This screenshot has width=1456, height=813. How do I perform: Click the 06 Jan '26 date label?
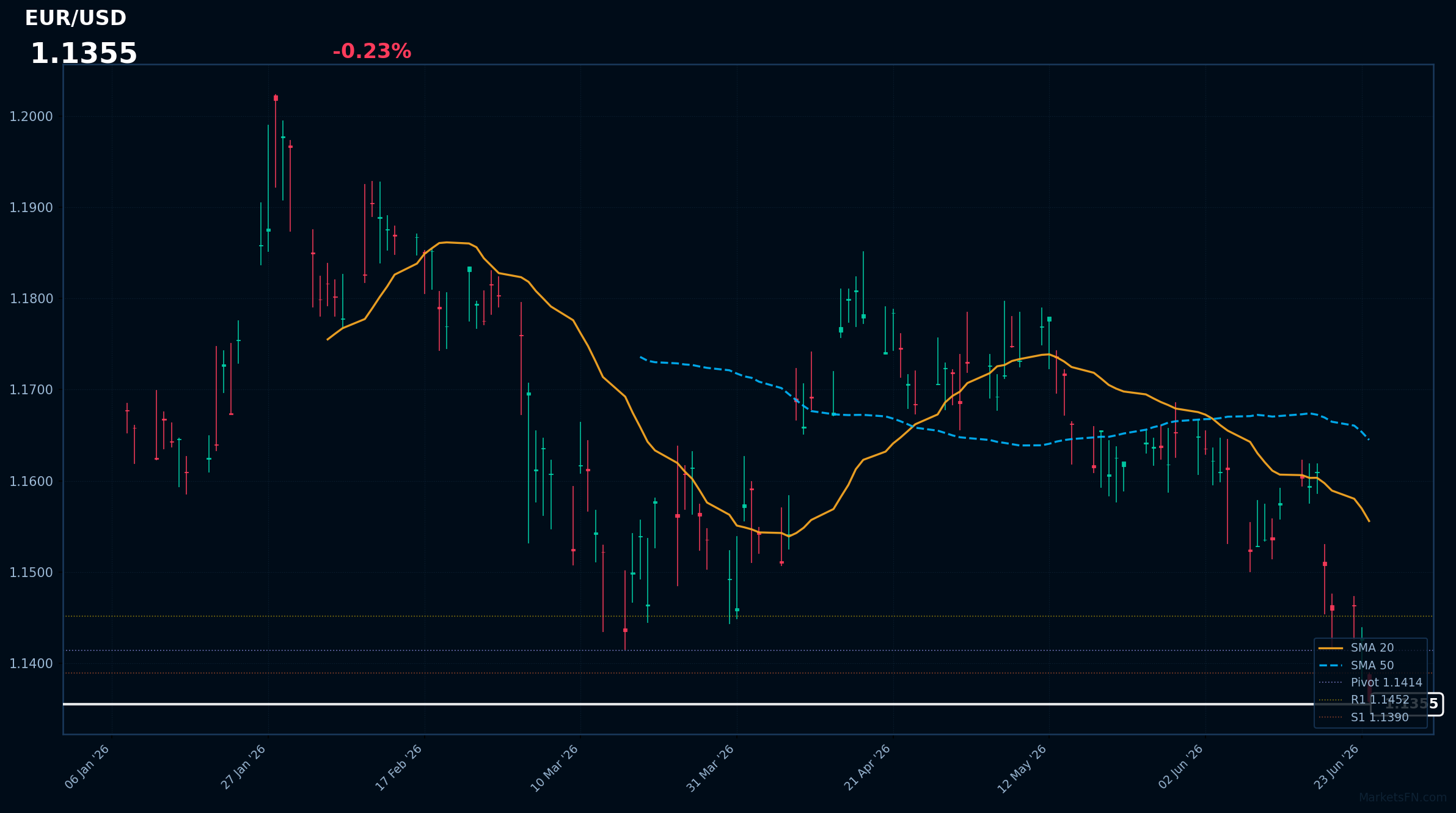(x=87, y=767)
